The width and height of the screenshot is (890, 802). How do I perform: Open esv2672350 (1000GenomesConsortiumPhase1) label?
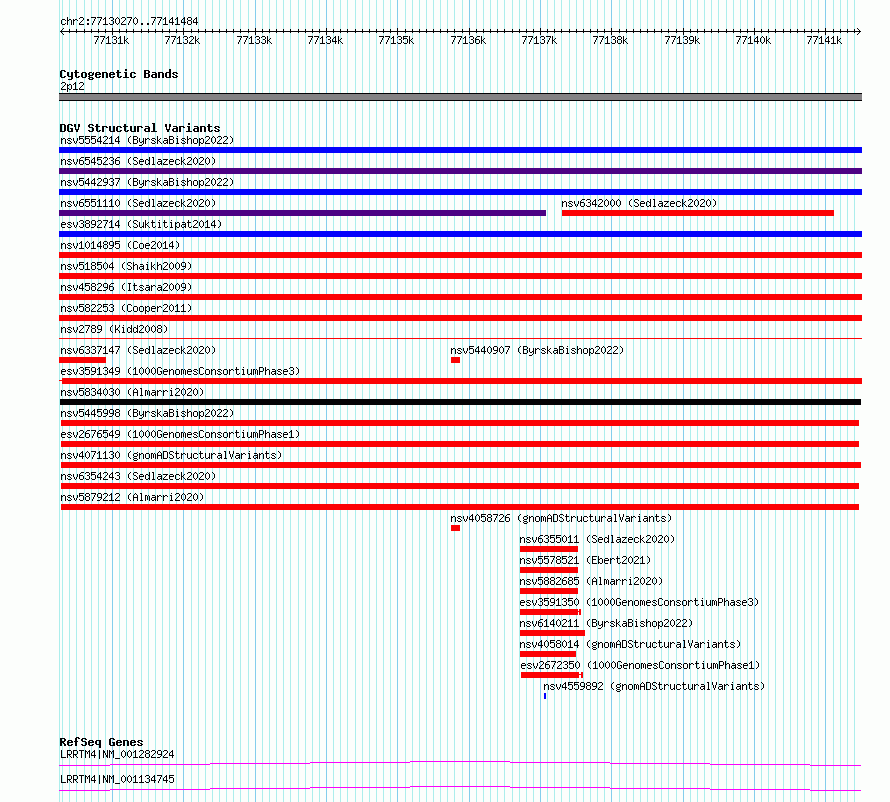pos(640,665)
